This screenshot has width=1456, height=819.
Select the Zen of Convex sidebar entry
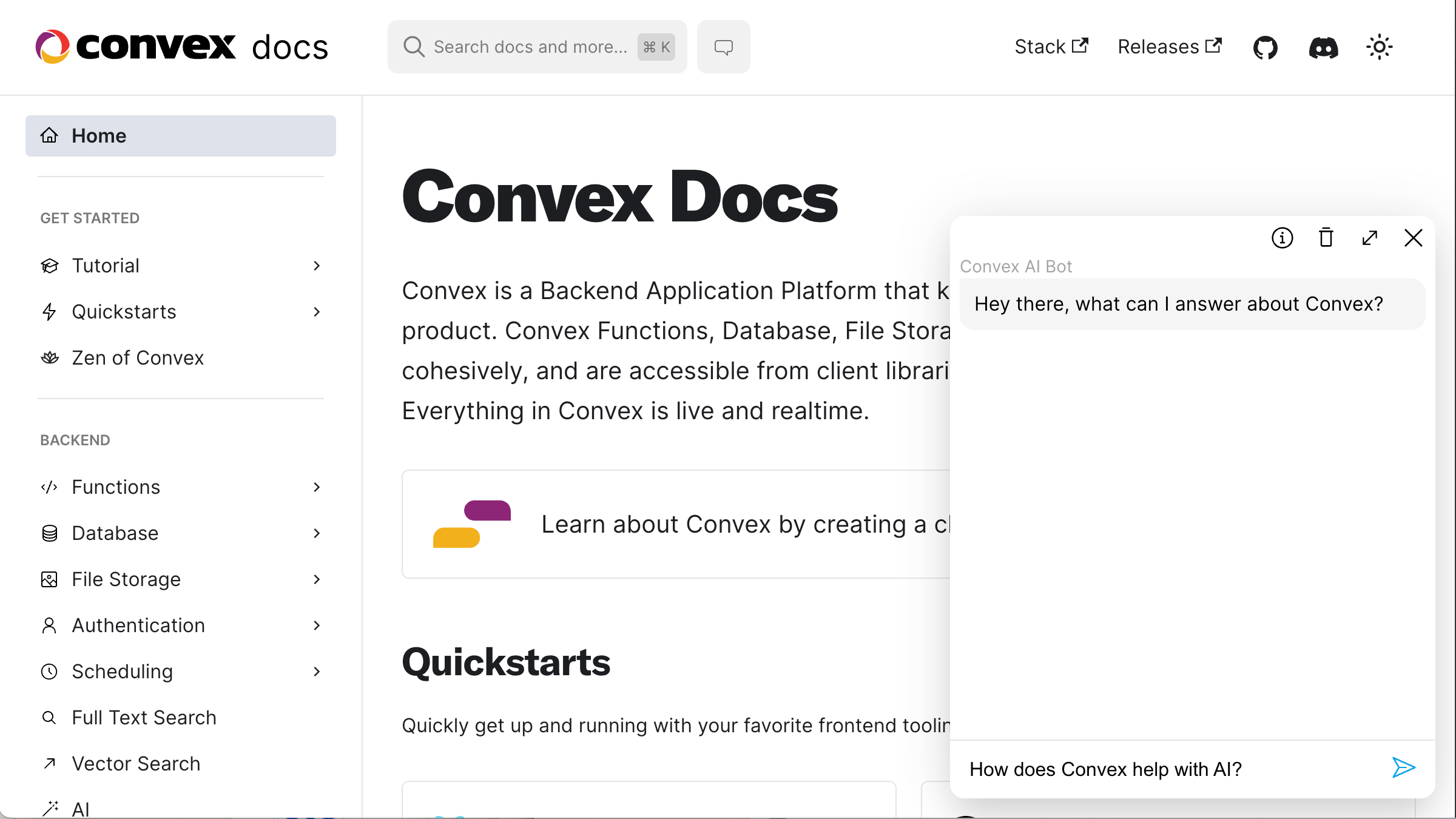pyautogui.click(x=138, y=358)
